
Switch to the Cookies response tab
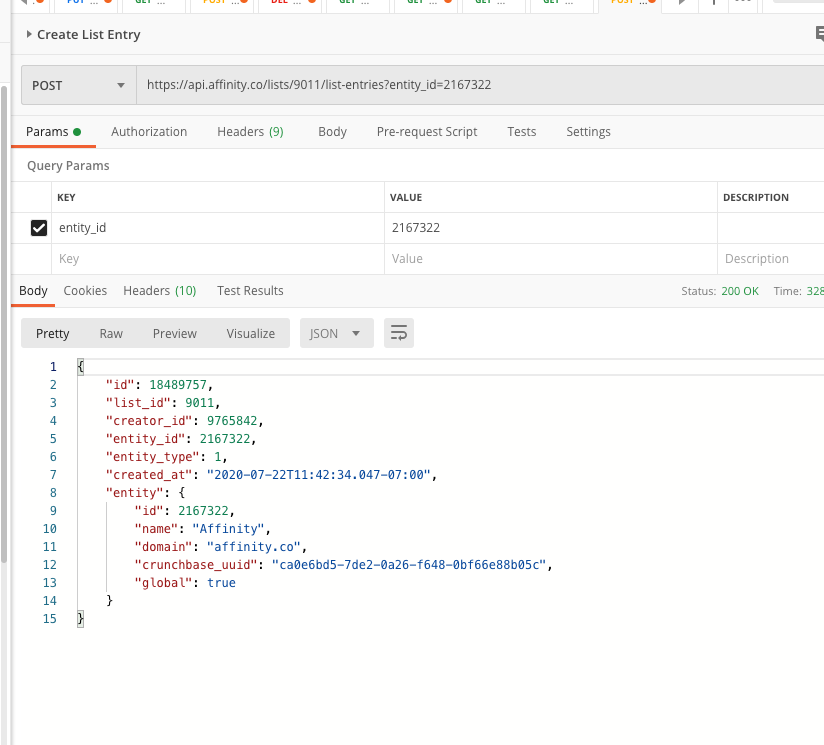[85, 290]
